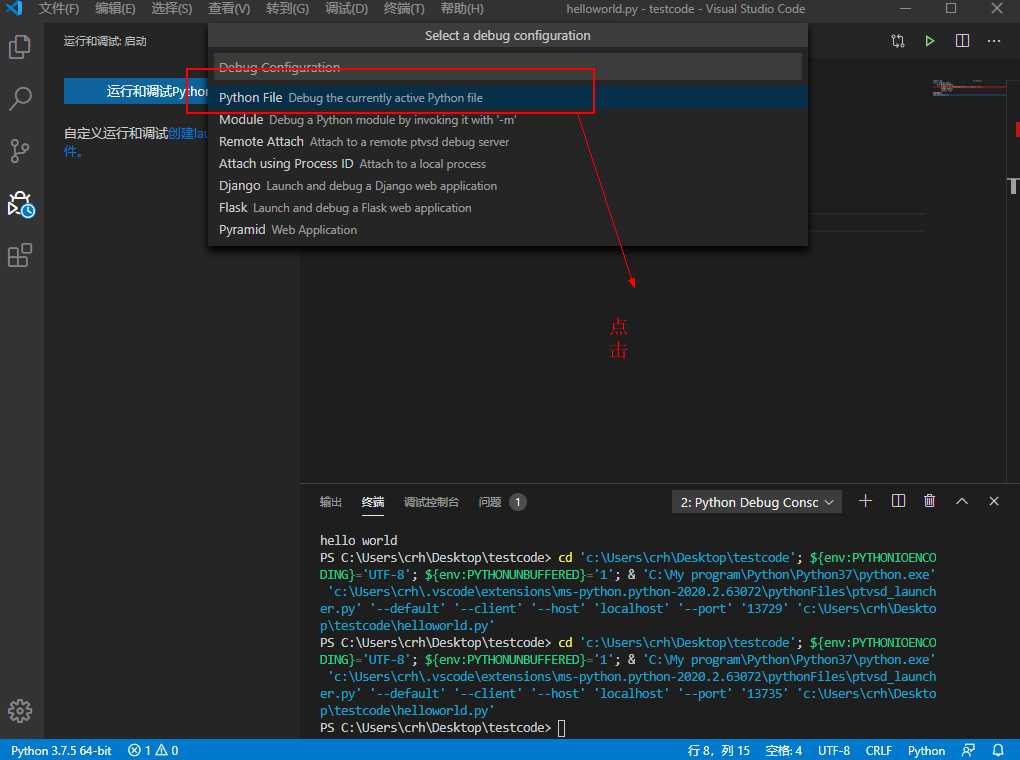
Task: Select Attach using Process ID option
Action: pyautogui.click(x=507, y=164)
